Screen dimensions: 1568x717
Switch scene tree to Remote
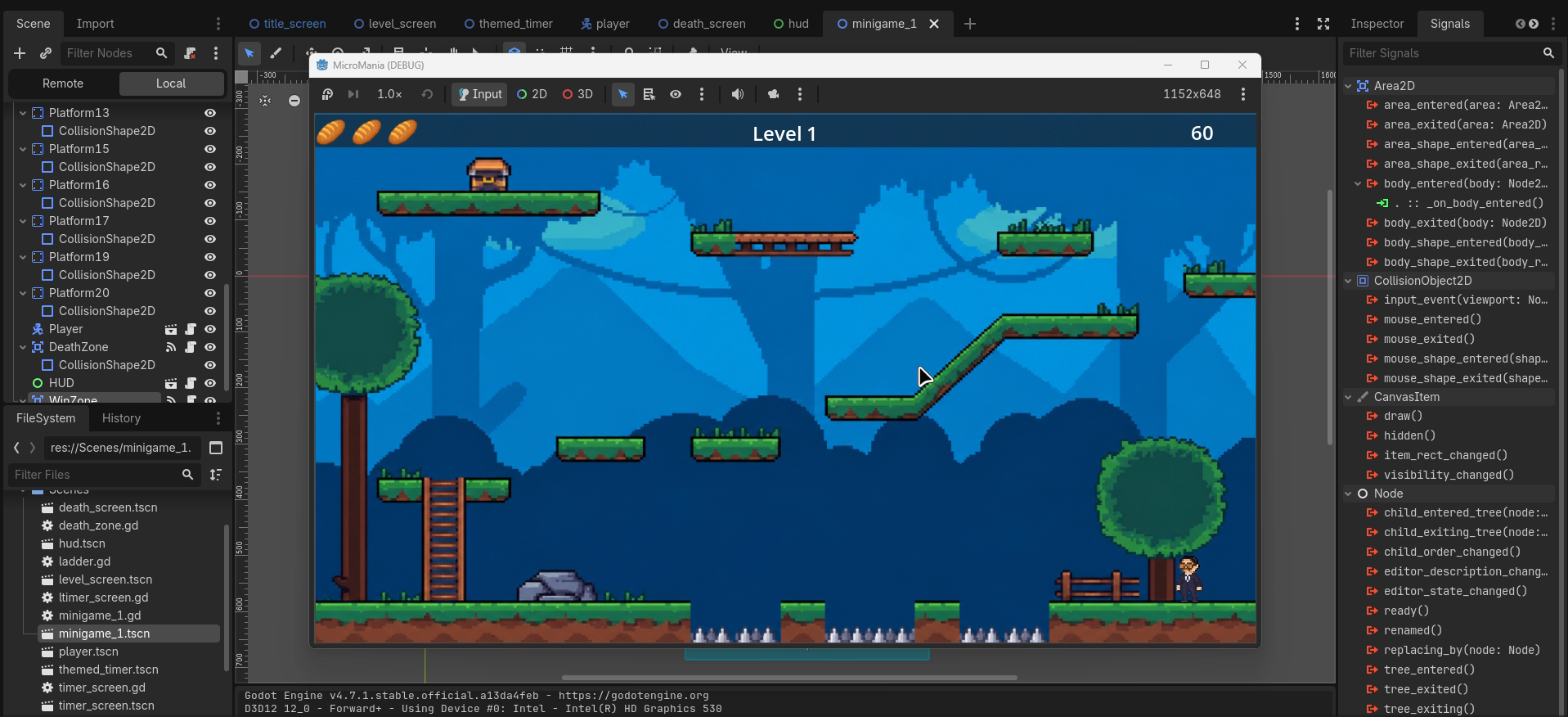tap(63, 83)
